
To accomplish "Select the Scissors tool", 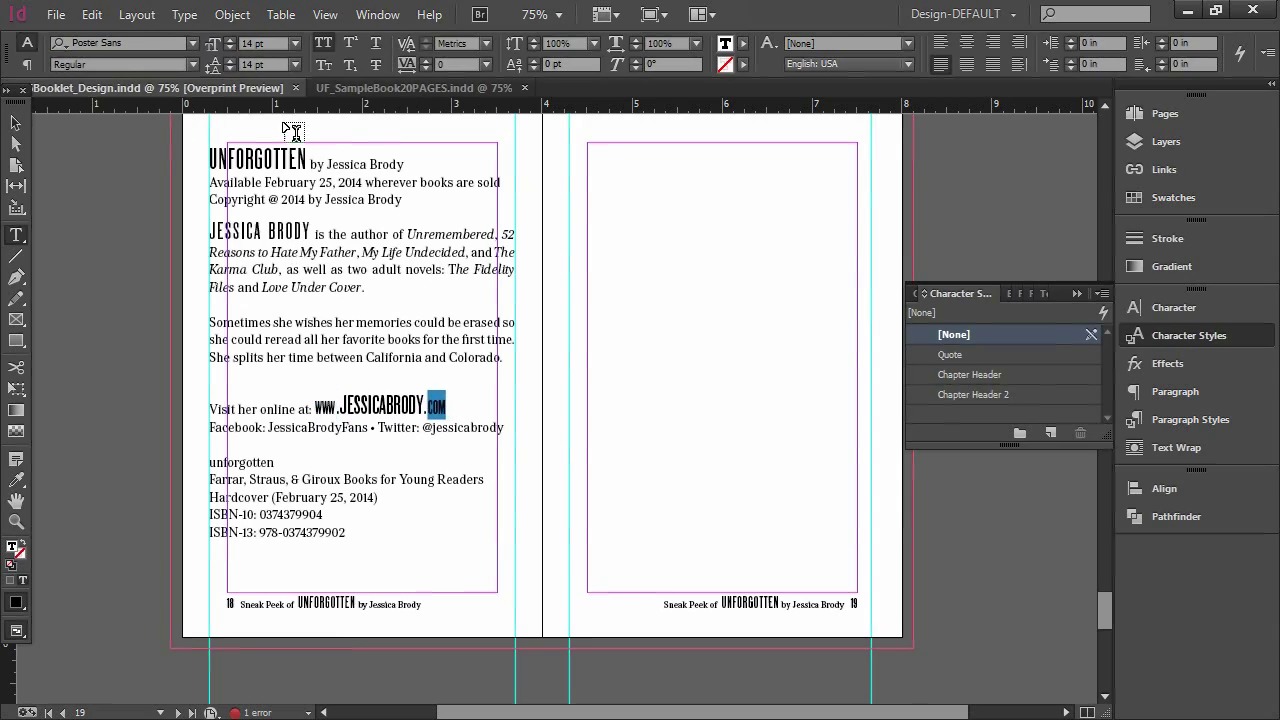I will (16, 368).
